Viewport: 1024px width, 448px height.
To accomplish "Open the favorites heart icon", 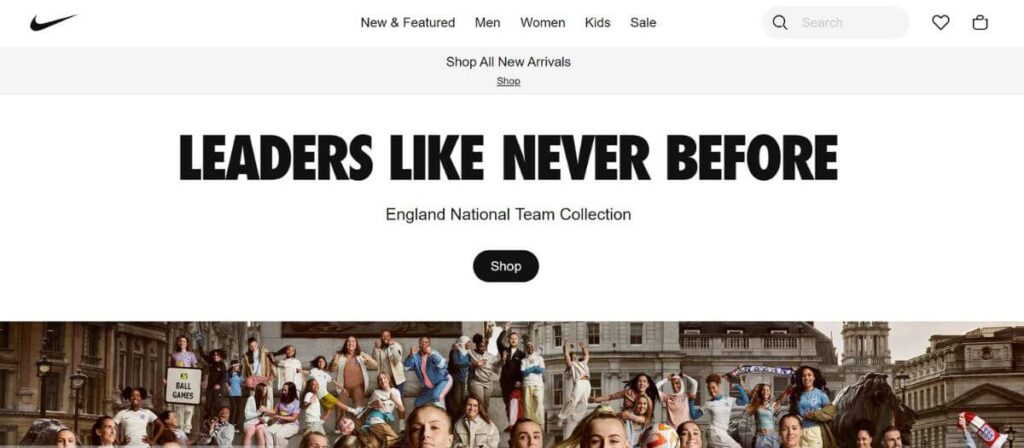I will [x=940, y=23].
